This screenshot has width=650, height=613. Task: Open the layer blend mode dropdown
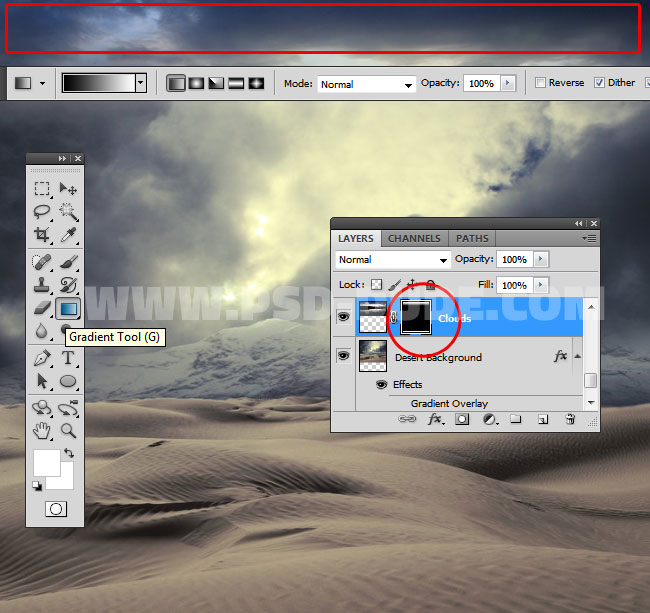click(x=392, y=260)
